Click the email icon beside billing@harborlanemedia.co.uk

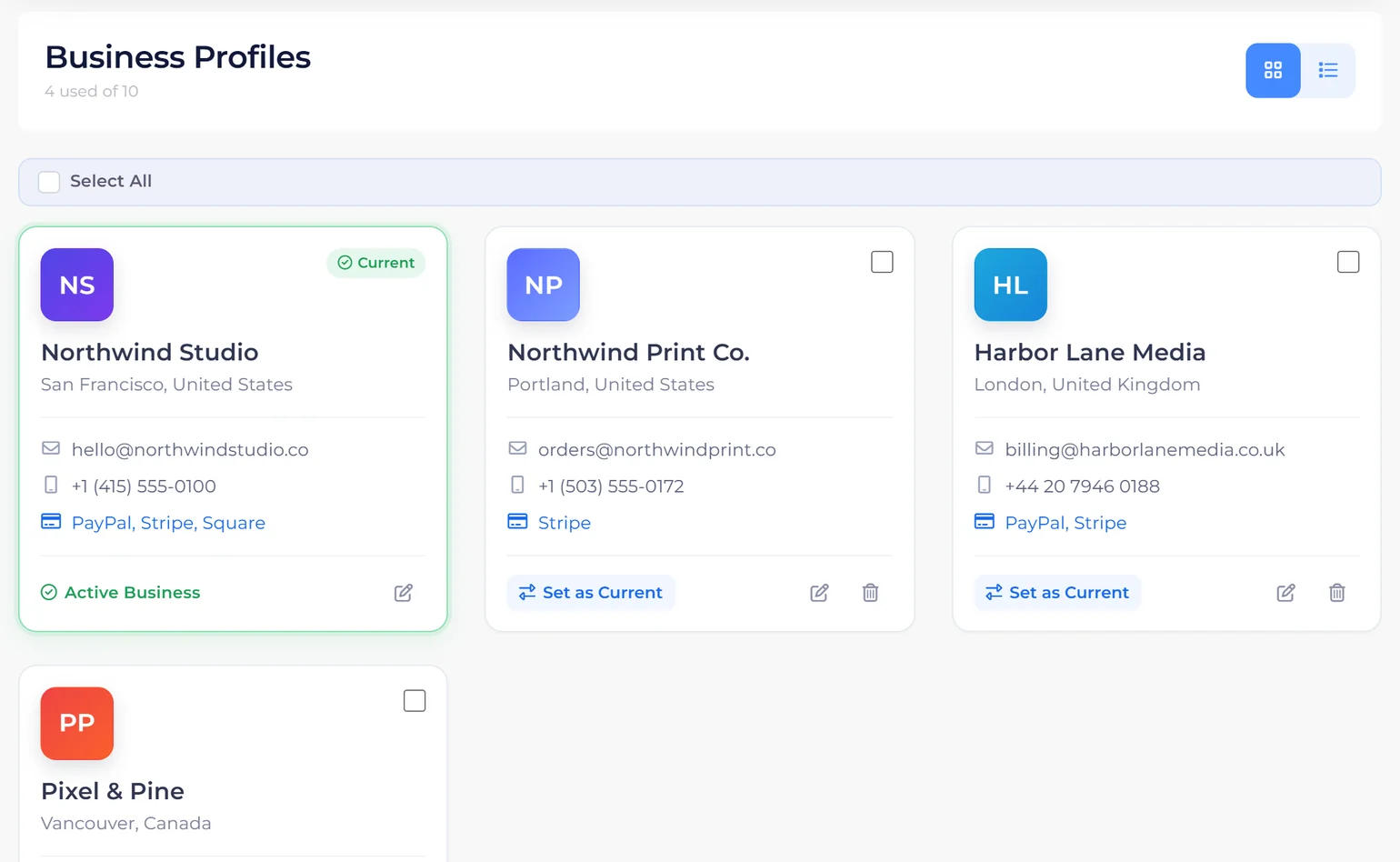pos(984,448)
